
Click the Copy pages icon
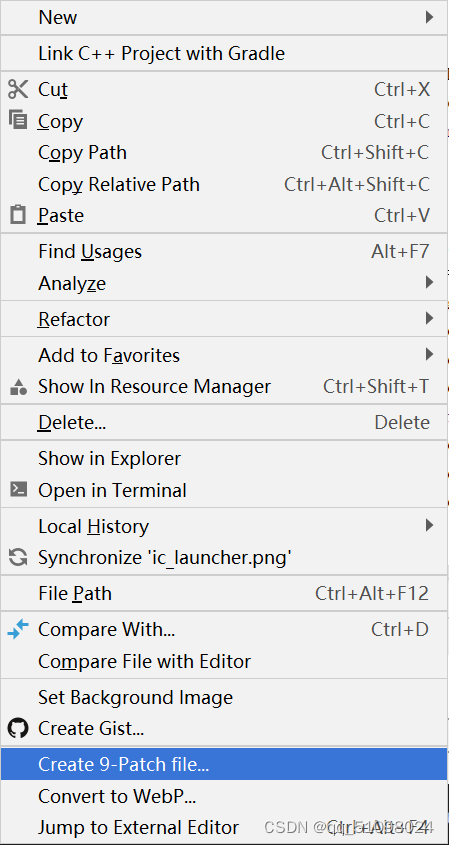click(x=18, y=120)
